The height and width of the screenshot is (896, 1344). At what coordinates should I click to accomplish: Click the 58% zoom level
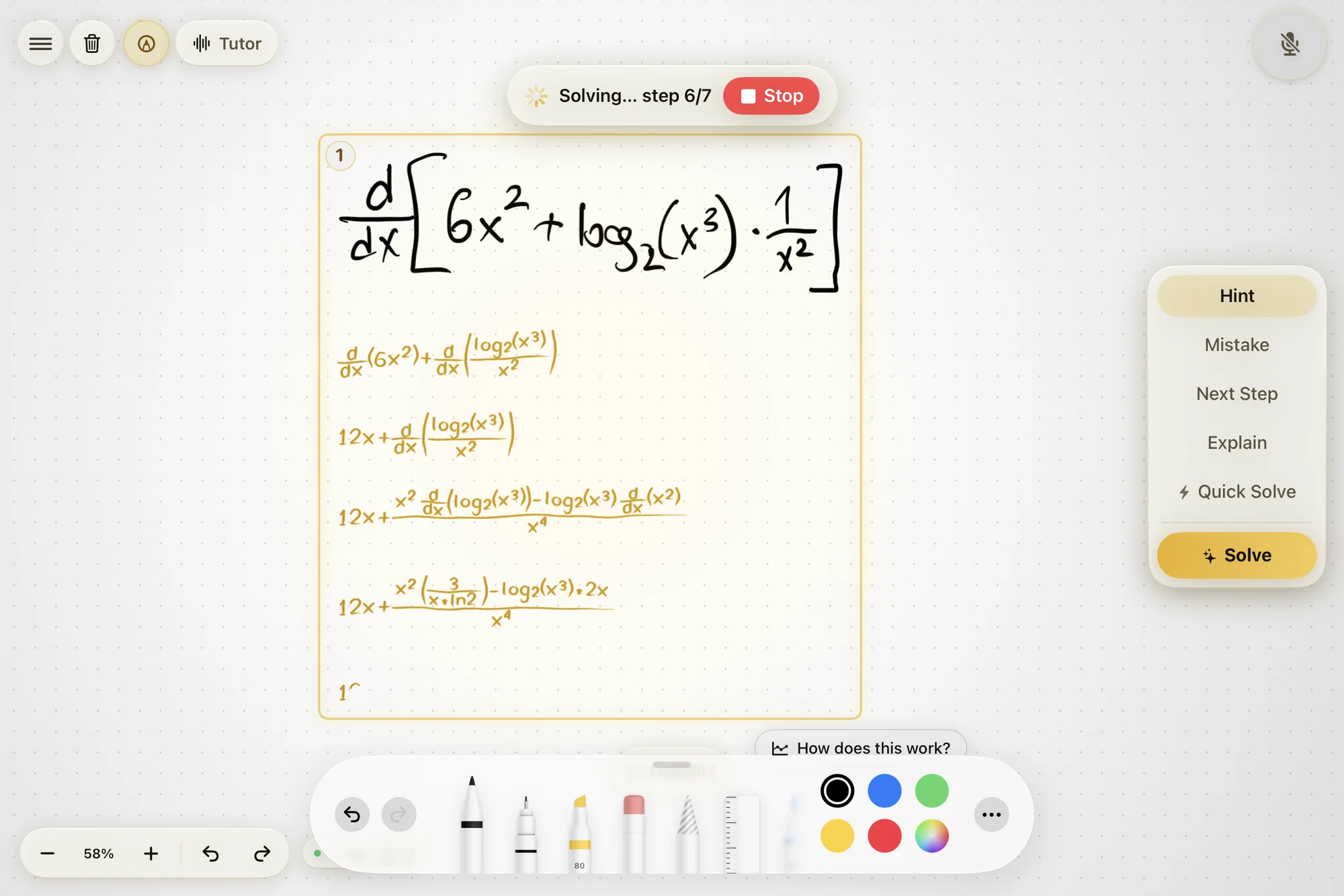(99, 854)
